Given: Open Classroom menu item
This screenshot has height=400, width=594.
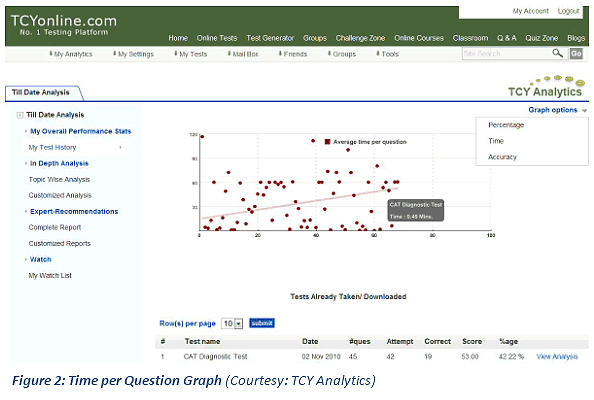Looking at the screenshot, I should pyautogui.click(x=471, y=38).
